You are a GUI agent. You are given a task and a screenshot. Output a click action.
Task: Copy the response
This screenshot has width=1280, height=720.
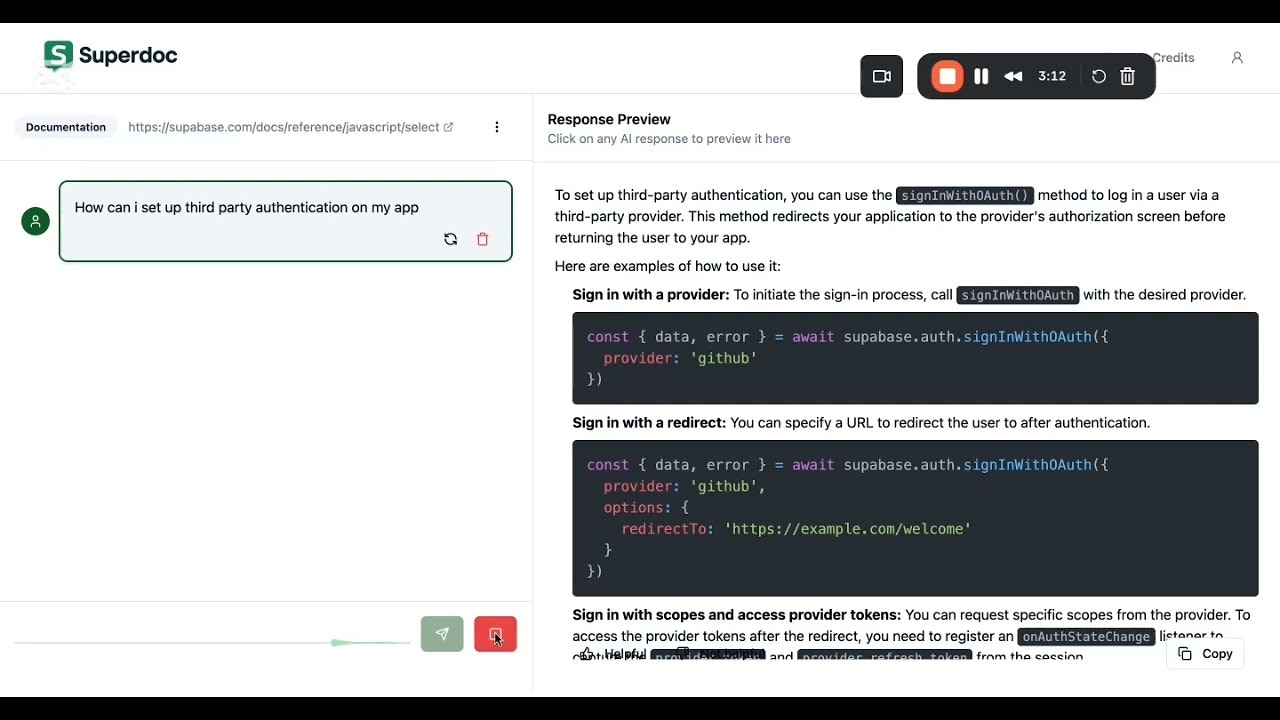(x=1205, y=654)
